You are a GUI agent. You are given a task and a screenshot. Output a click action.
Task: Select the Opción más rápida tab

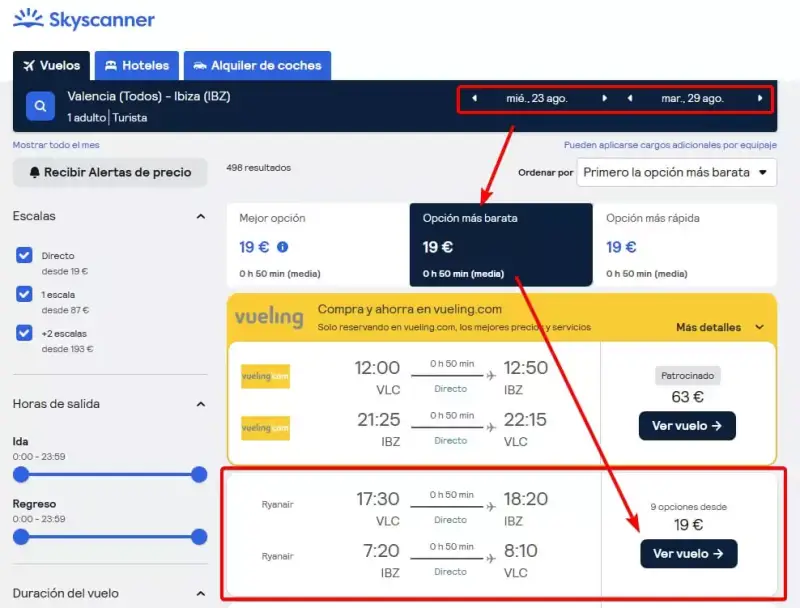685,245
